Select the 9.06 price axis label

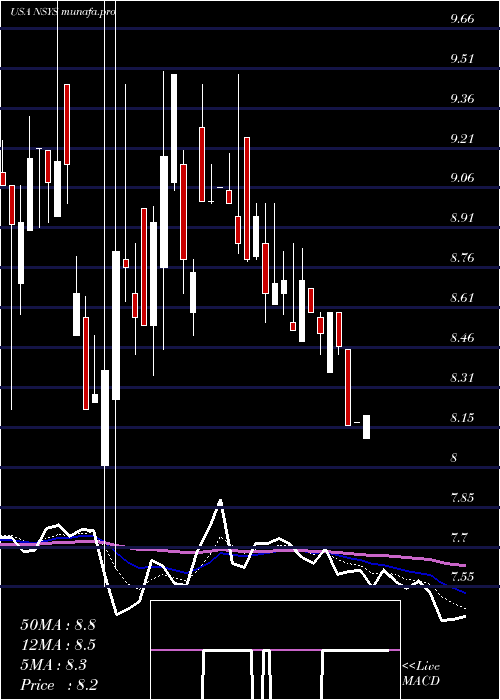(x=462, y=178)
